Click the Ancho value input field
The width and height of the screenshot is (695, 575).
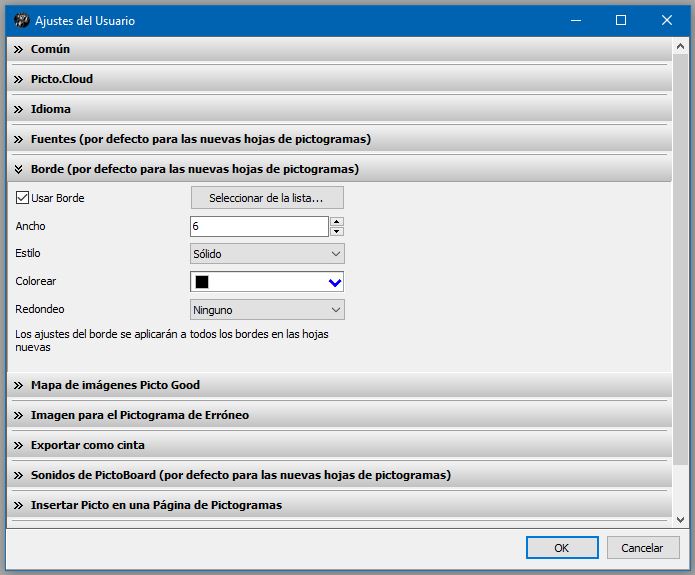tap(259, 227)
